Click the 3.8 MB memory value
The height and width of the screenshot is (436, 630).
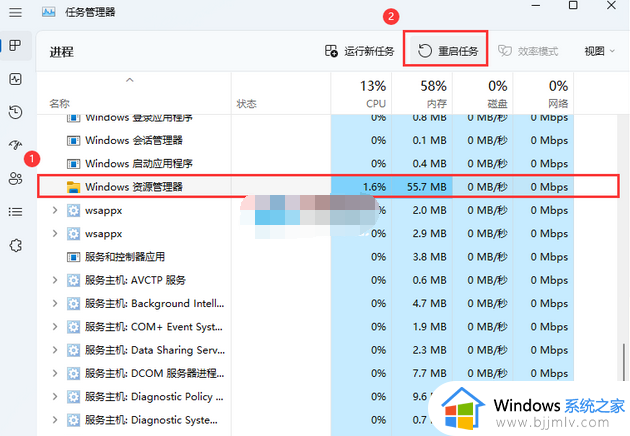pos(429,257)
